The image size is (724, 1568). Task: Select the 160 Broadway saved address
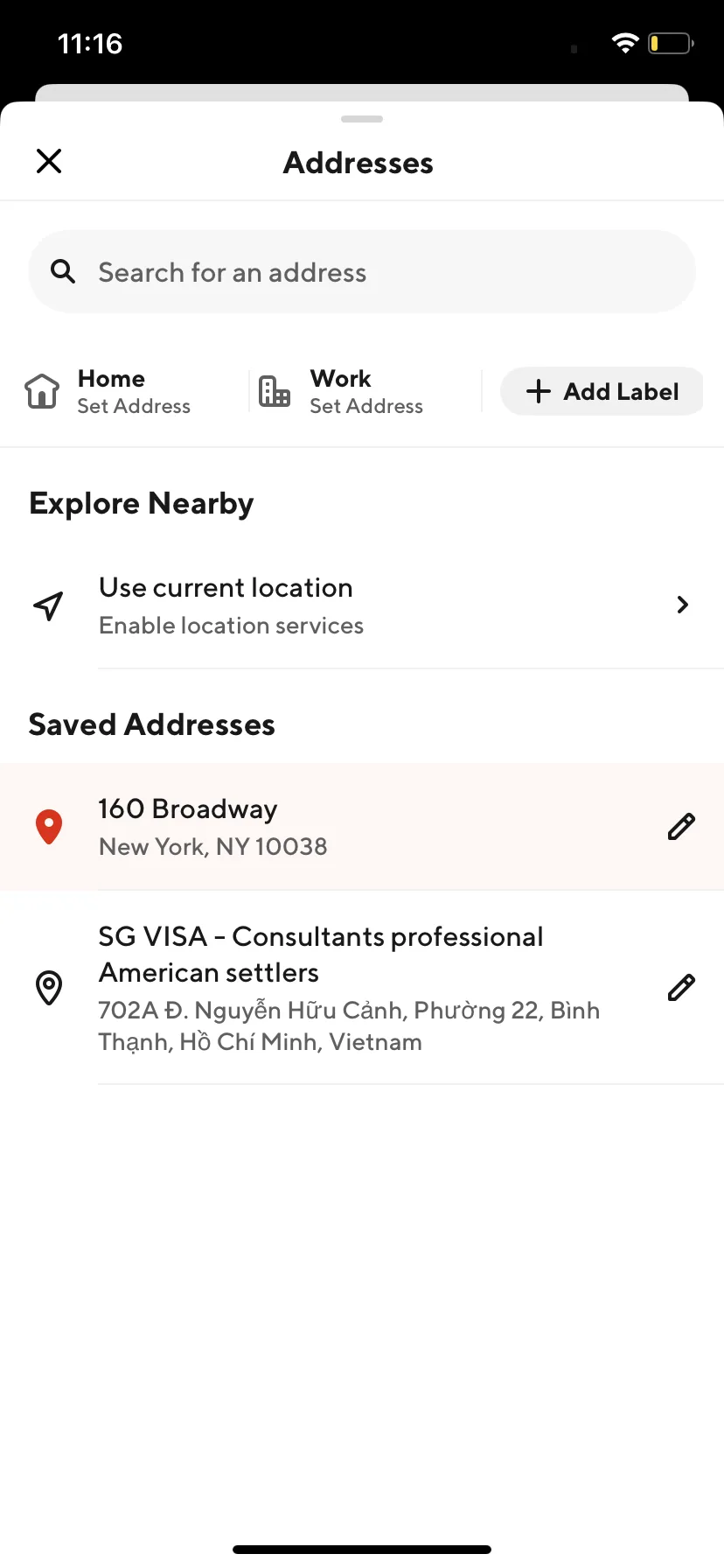click(362, 827)
